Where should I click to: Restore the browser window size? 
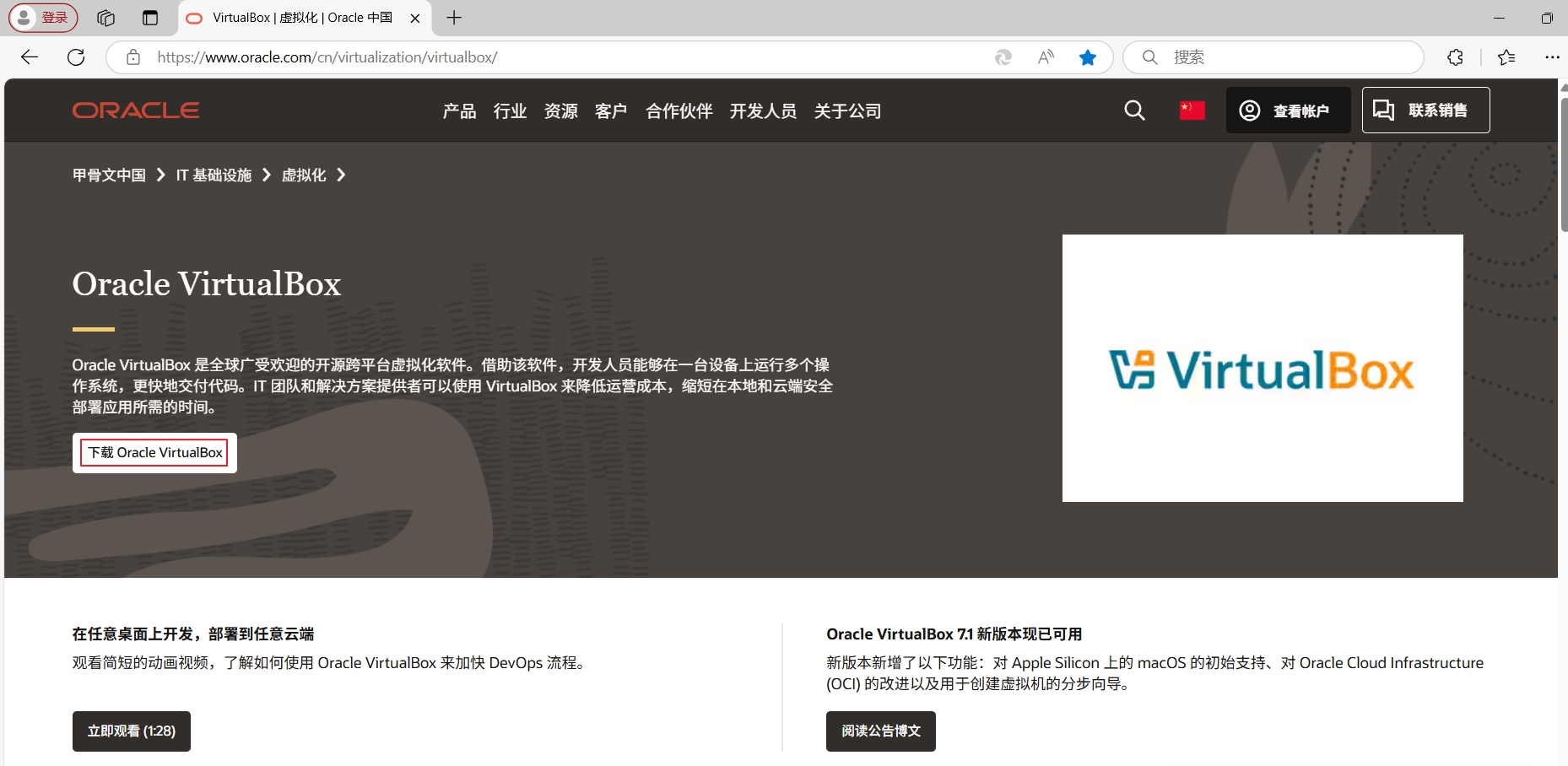point(1547,18)
